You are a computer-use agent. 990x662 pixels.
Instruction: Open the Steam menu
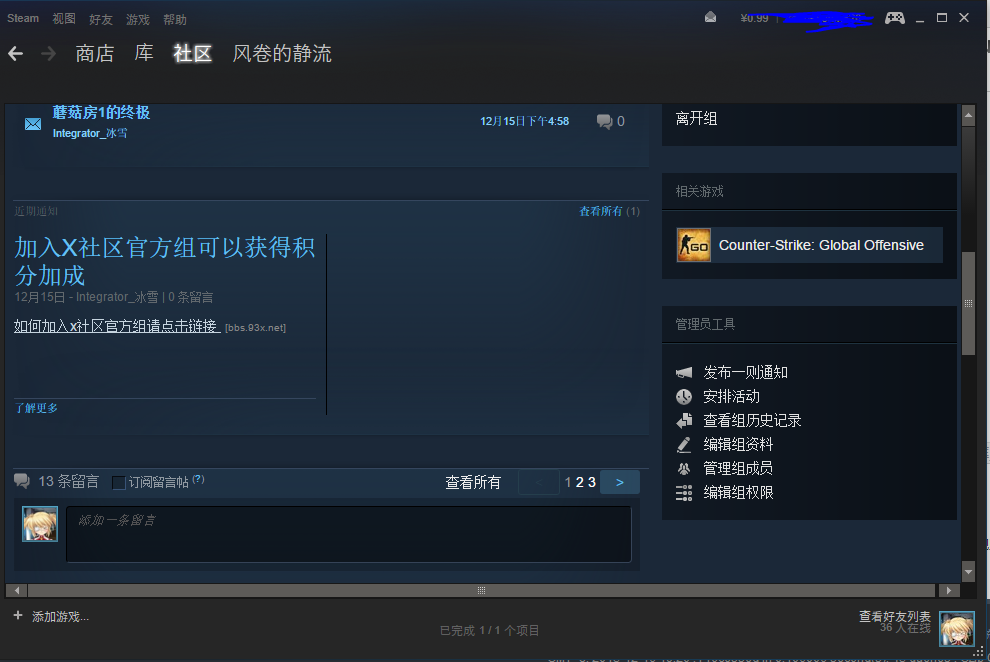[22, 17]
